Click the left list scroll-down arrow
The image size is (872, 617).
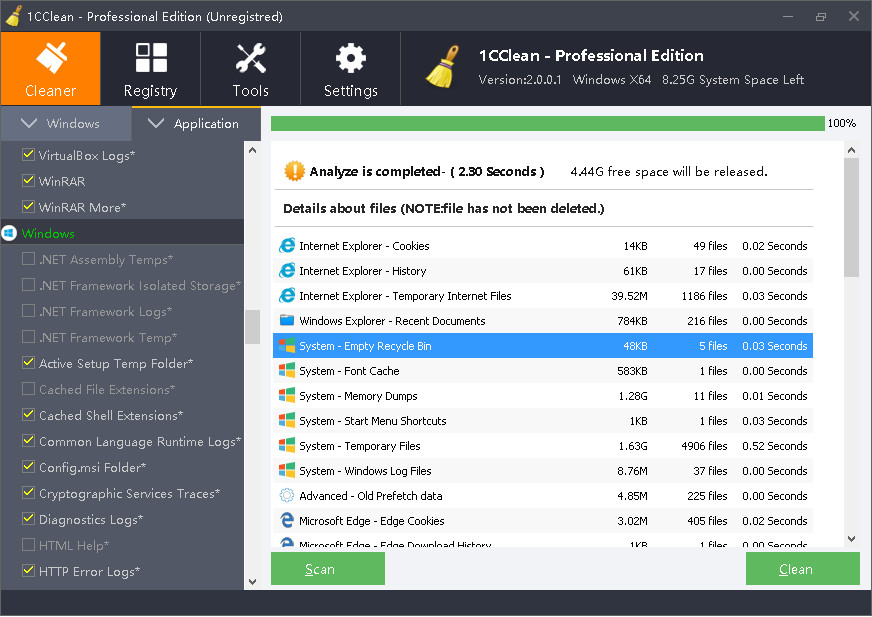tap(252, 581)
